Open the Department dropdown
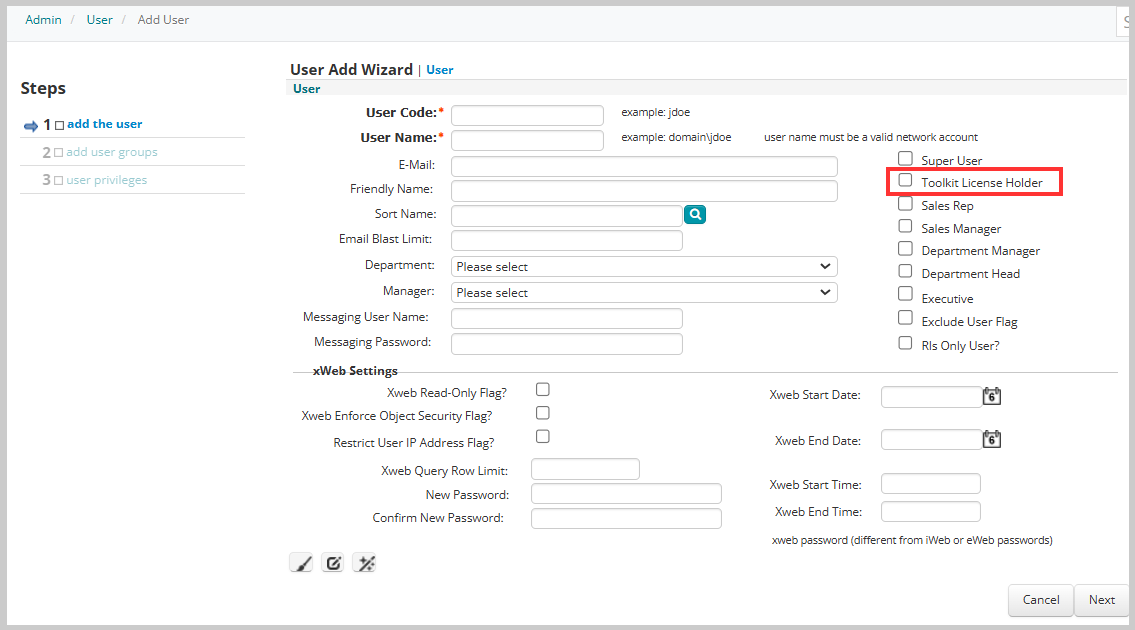This screenshot has height=630, width=1135. (644, 266)
